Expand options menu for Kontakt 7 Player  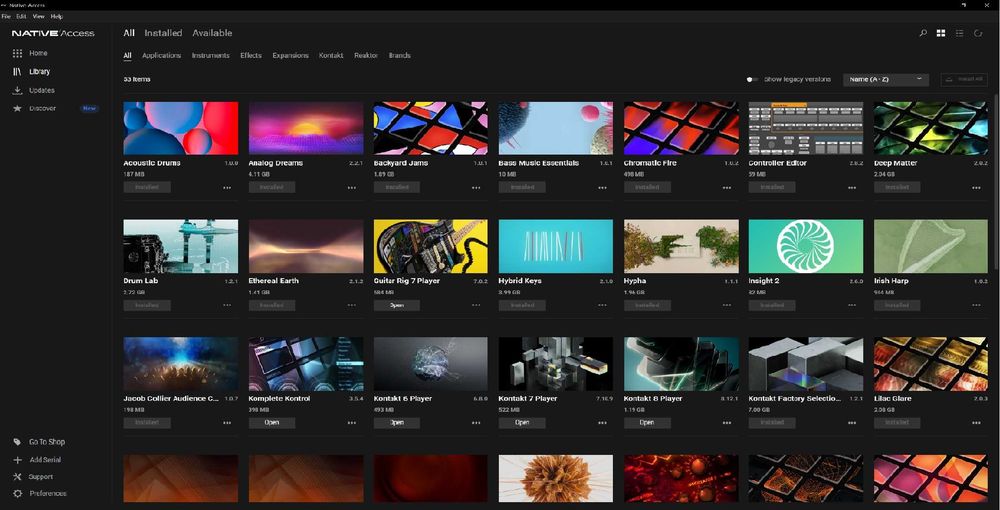pos(602,423)
